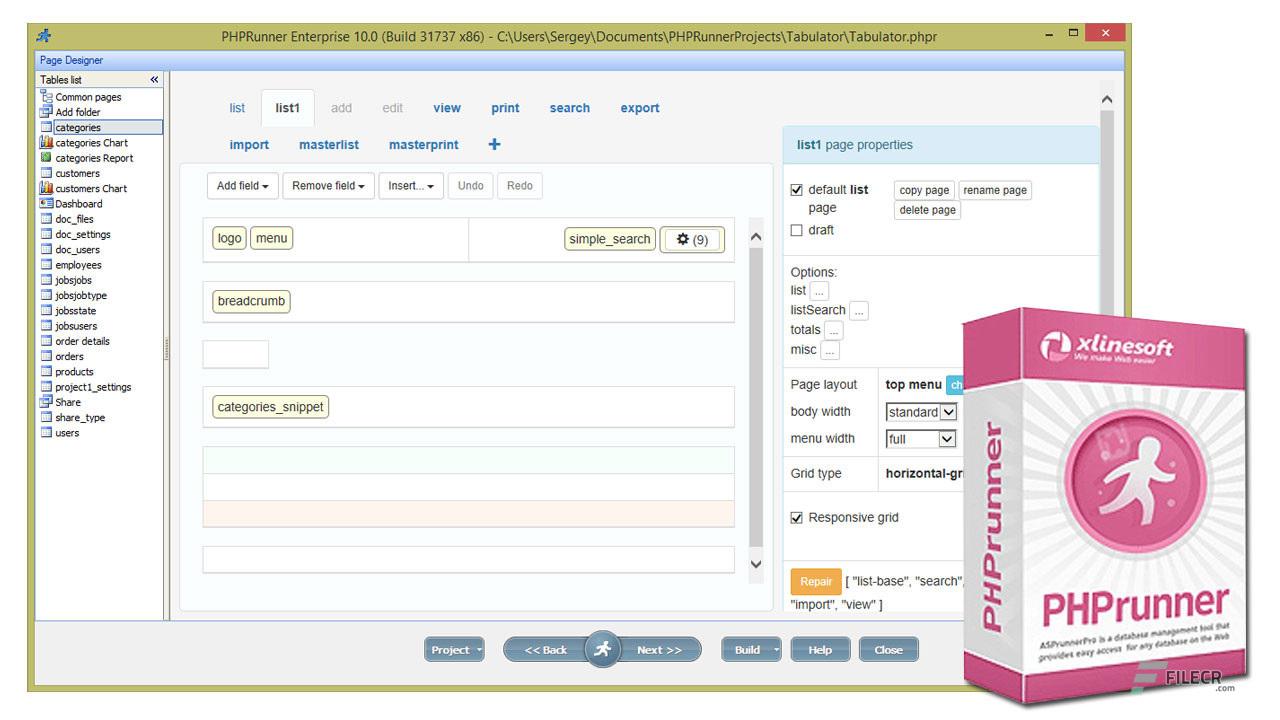Collapse the Tables list panel
Viewport: 1280px width, 720px height.
click(154, 79)
